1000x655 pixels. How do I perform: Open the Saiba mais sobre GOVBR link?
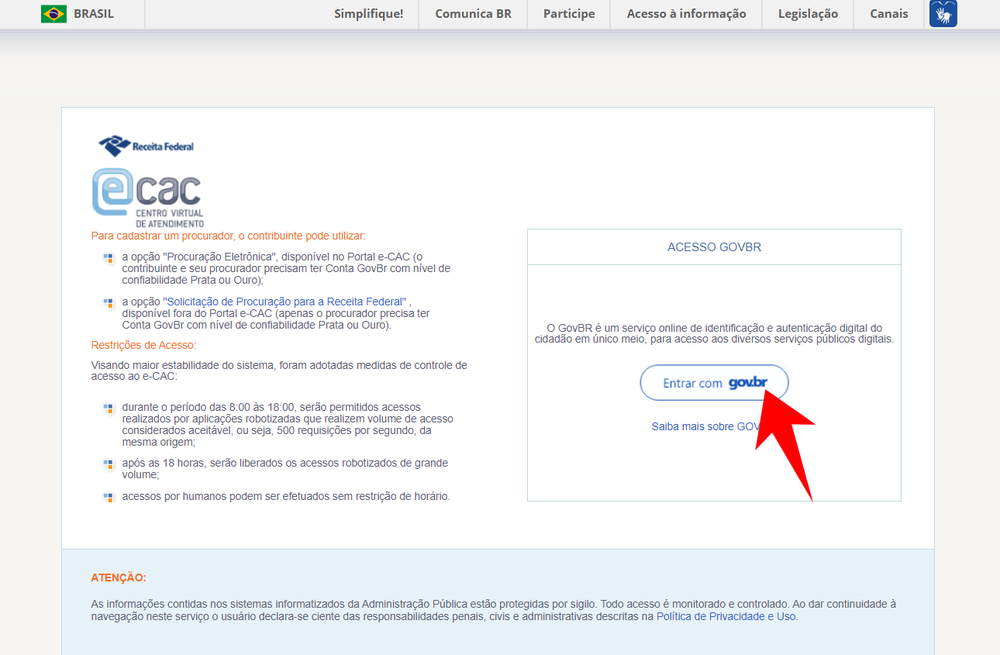pos(705,426)
